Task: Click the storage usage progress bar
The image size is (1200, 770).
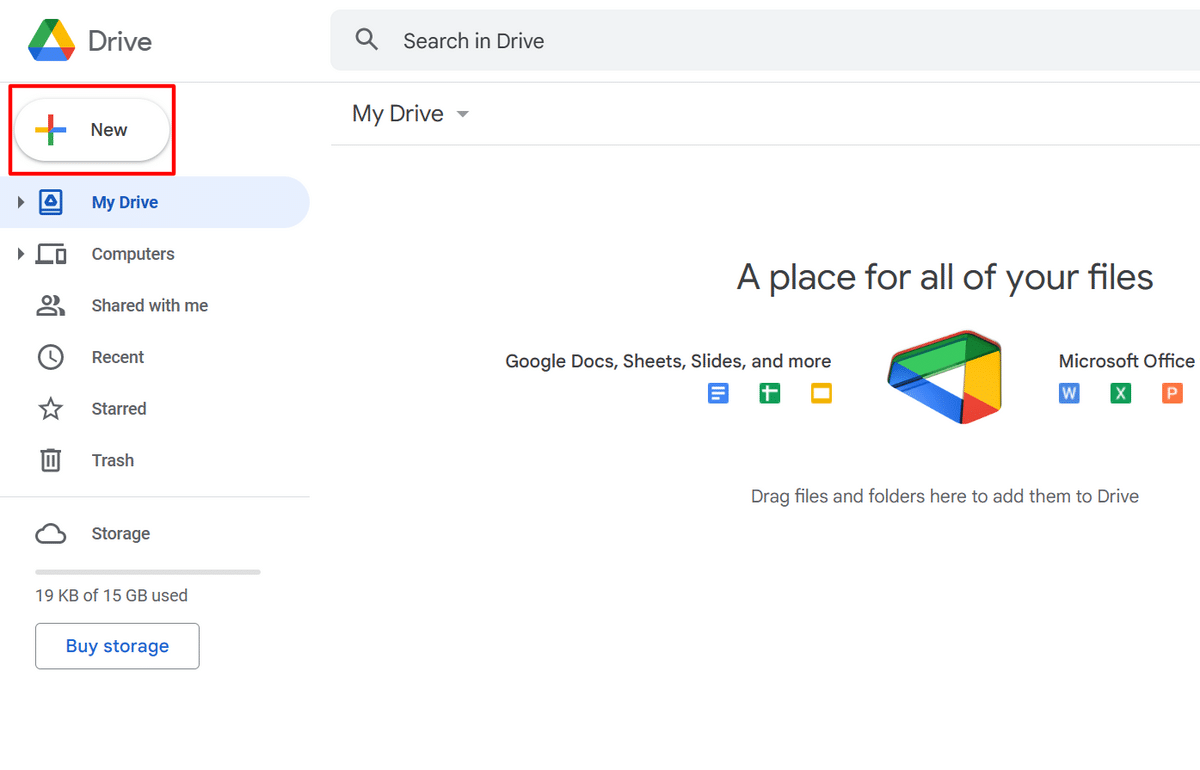Action: [148, 572]
